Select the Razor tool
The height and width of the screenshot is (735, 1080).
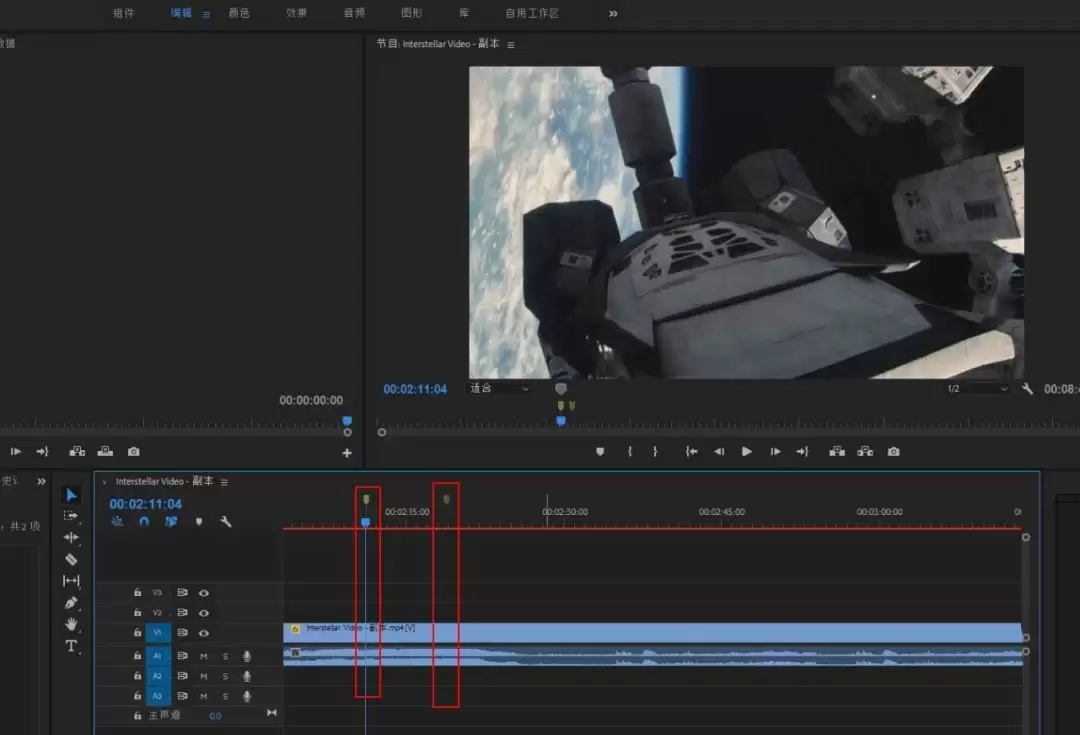pos(71,559)
